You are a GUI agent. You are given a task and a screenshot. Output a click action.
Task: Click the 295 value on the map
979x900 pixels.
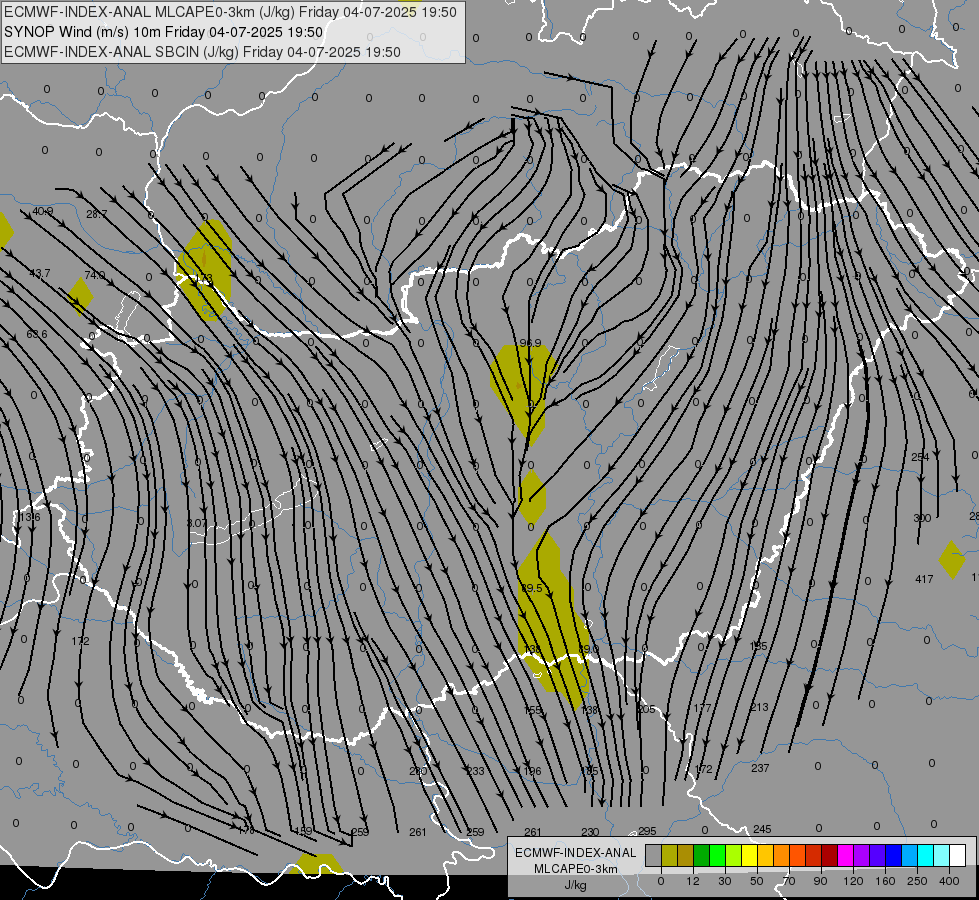tap(647, 831)
